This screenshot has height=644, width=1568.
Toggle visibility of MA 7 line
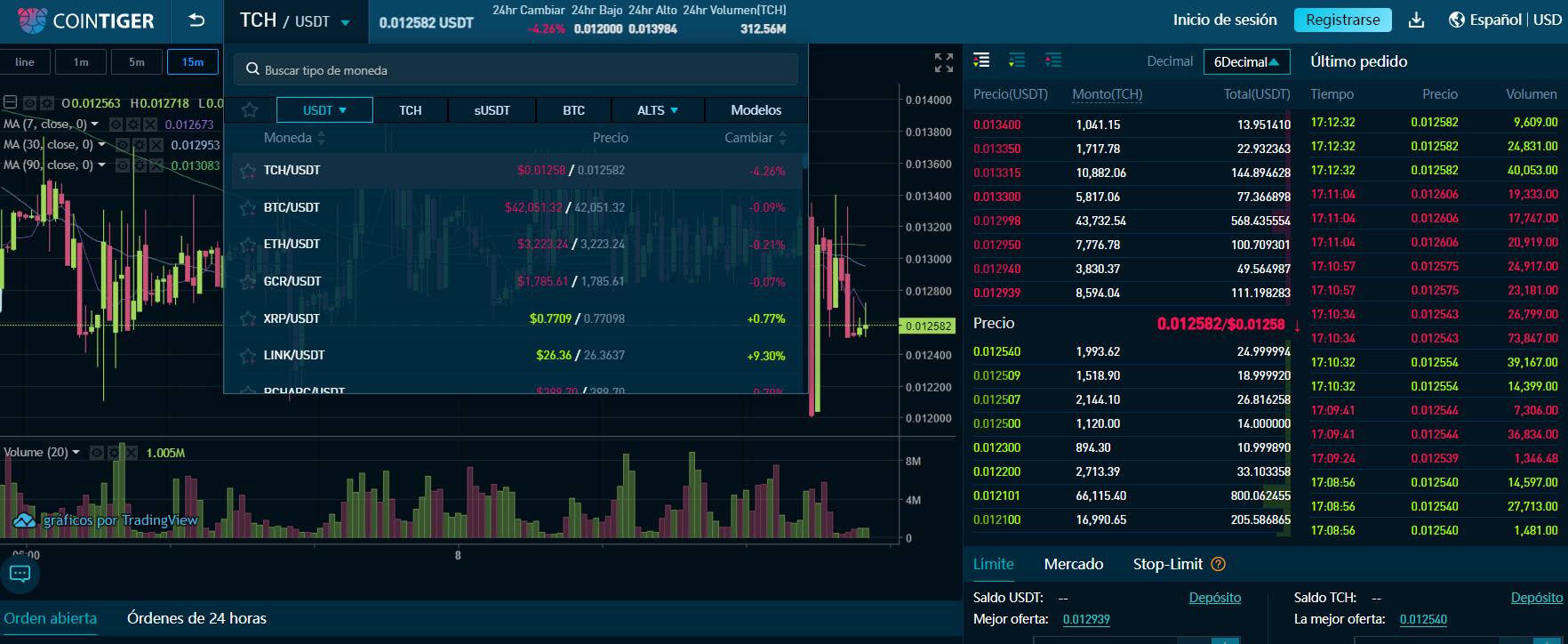116,125
